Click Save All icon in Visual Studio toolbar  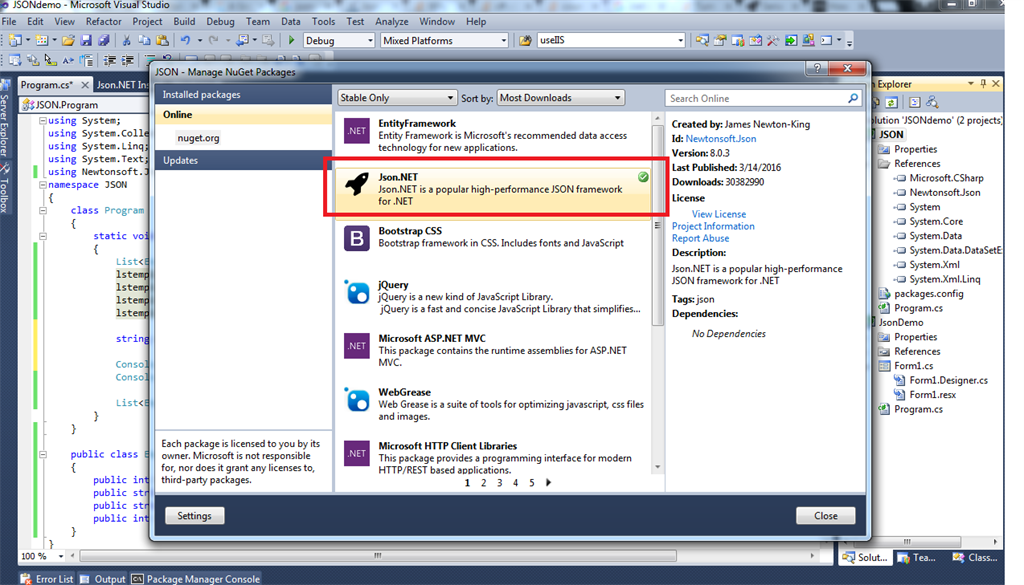coord(104,40)
